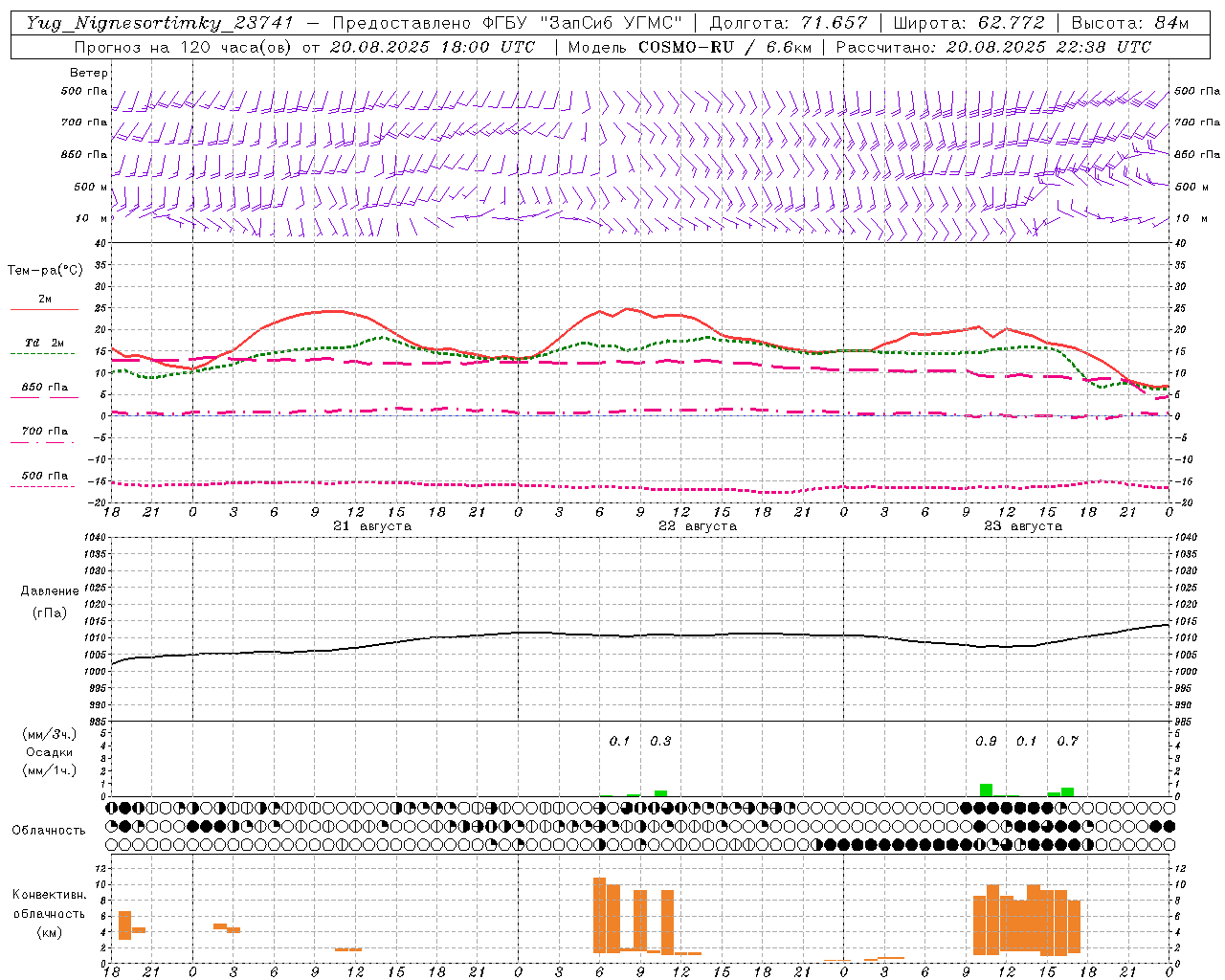Screen dimensions: 1225x980
Task: Click the Осадки panel label
Action: (x=50, y=752)
